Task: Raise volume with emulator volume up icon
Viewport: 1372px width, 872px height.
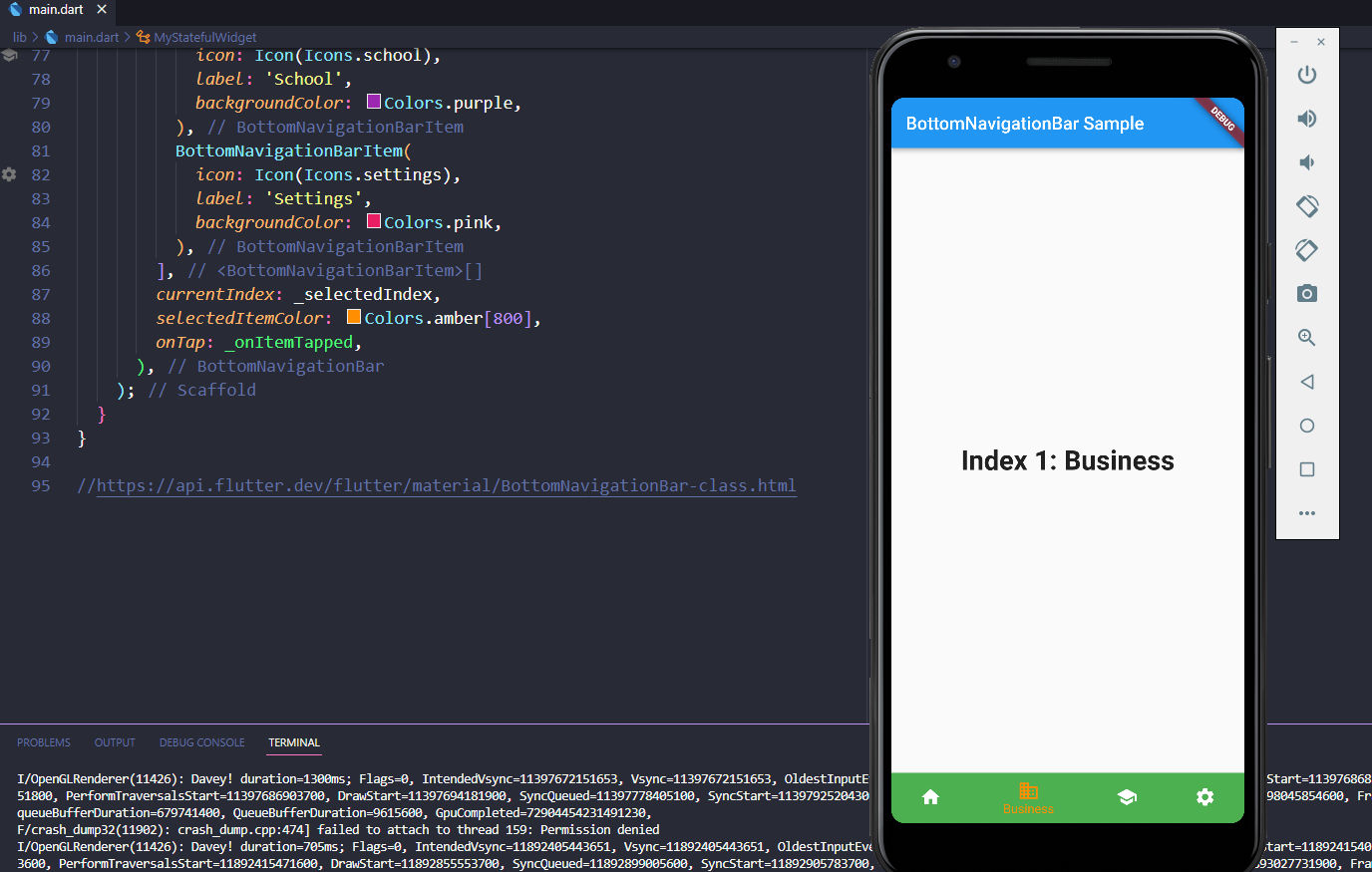Action: 1307,119
